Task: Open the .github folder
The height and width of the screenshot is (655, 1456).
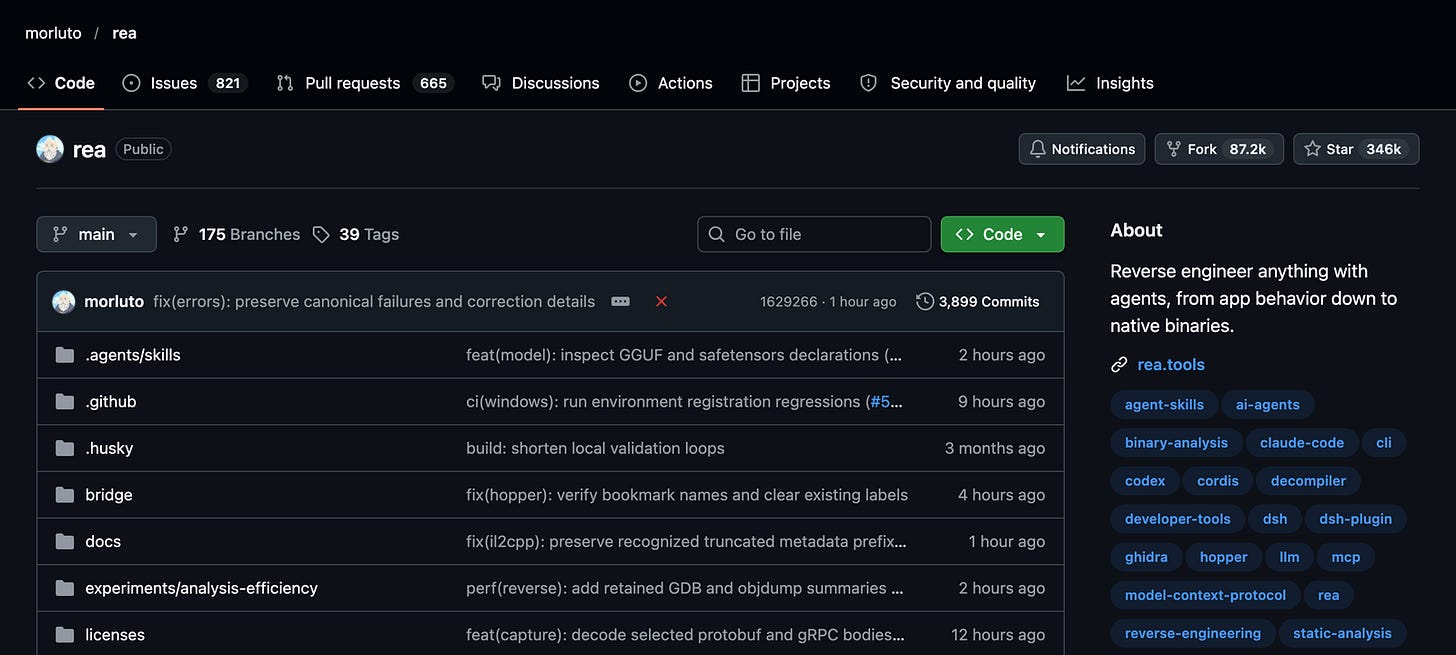Action: [111, 401]
